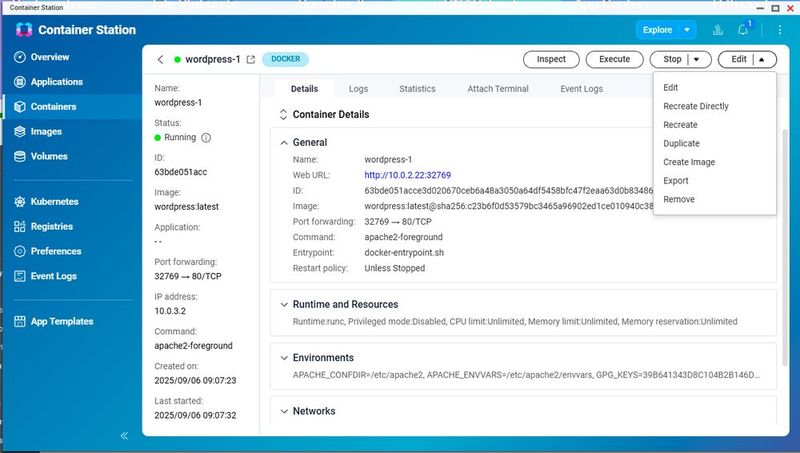Click Restart policy value Unless Stopped
Screen dimensions: 800x453
(394, 268)
